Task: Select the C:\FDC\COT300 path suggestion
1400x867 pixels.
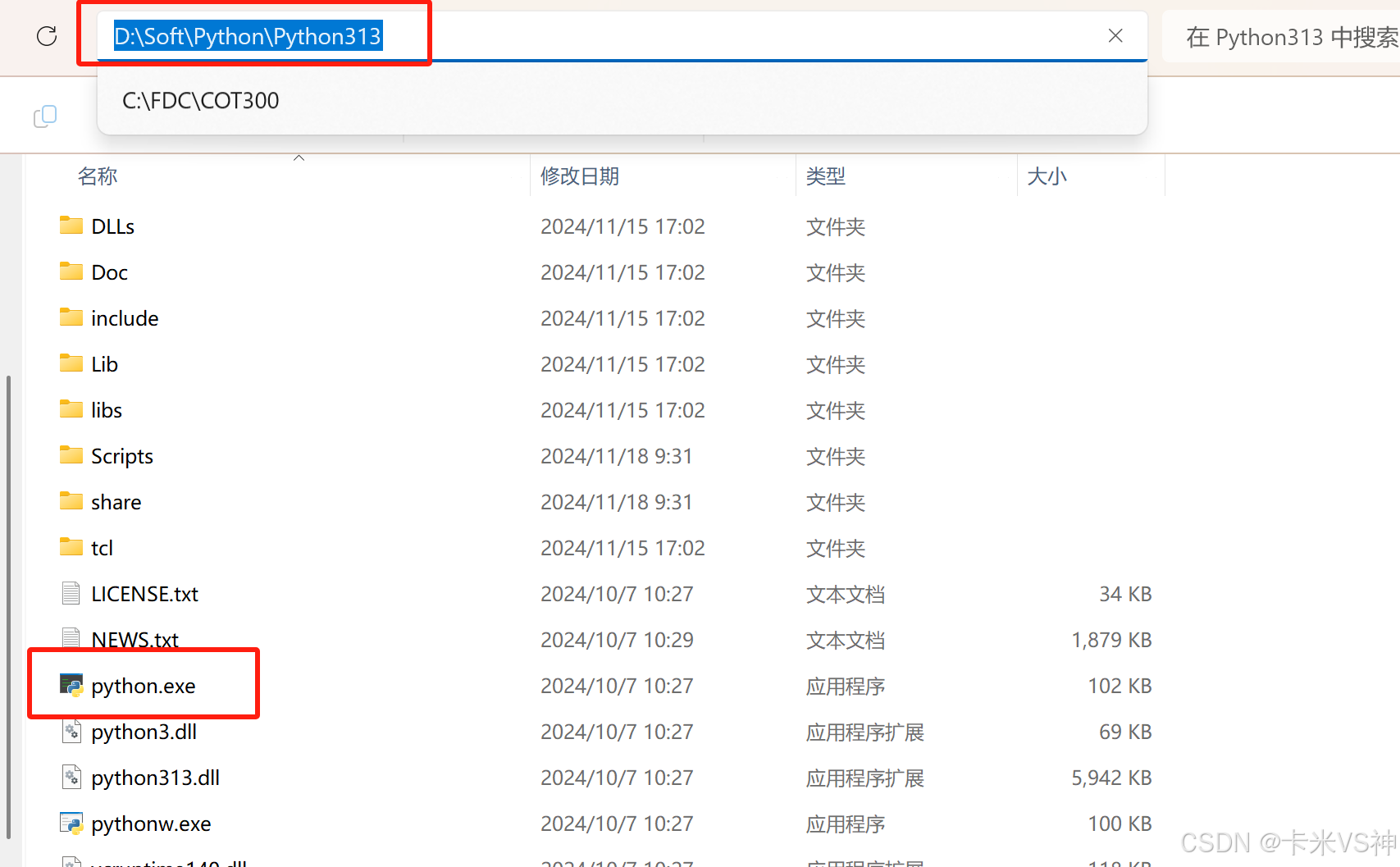Action: coord(201,100)
